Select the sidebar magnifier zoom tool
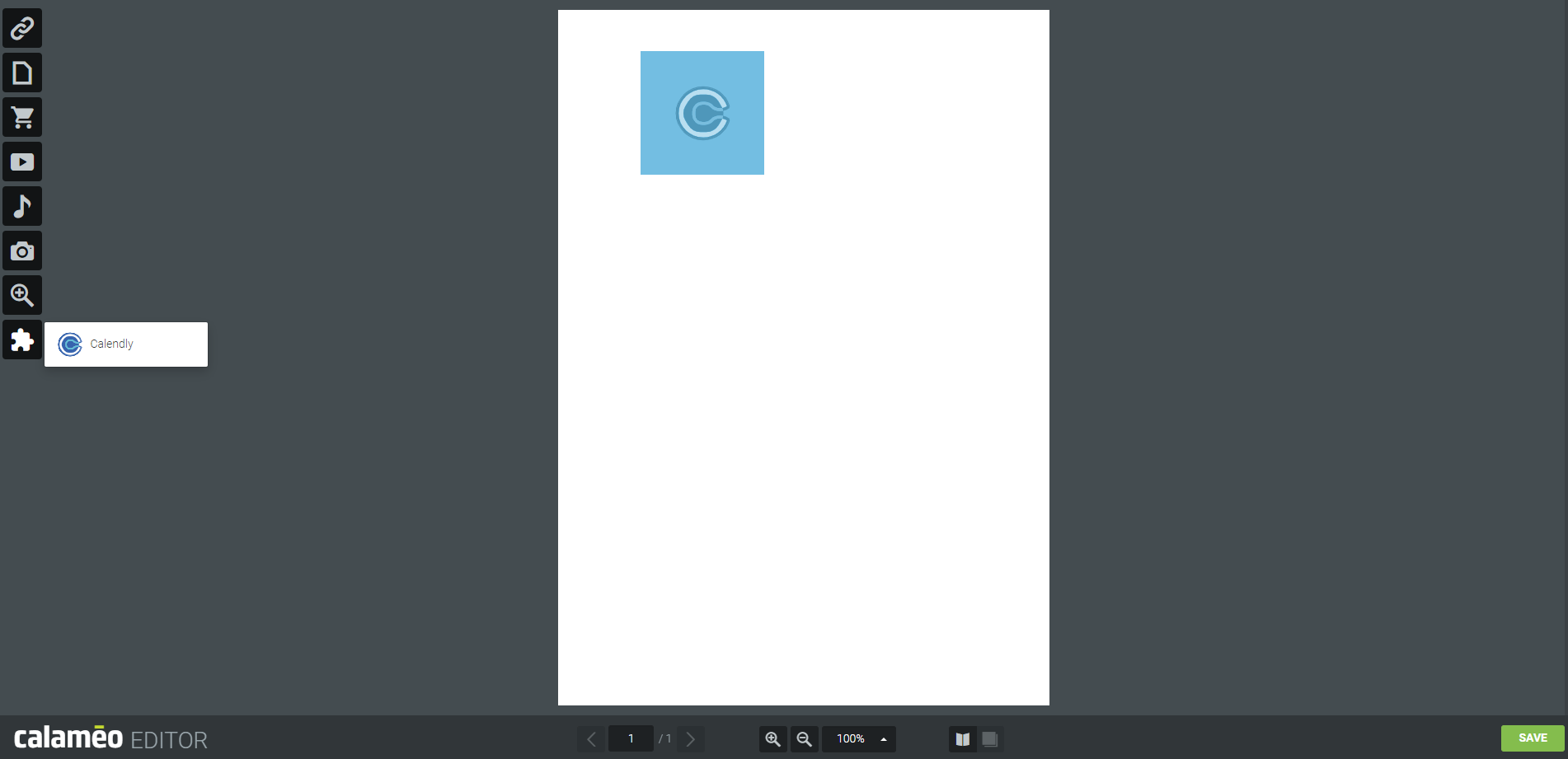This screenshot has height=759, width=1568. 22,296
